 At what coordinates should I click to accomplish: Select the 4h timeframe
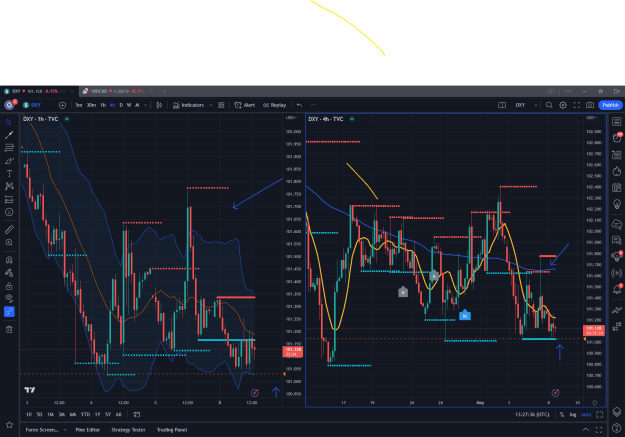click(112, 105)
